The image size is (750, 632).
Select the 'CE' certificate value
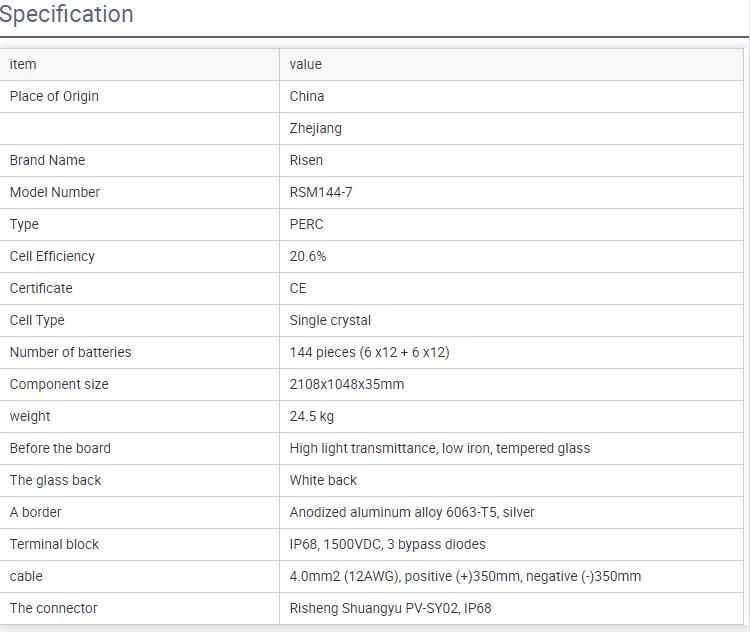click(298, 288)
